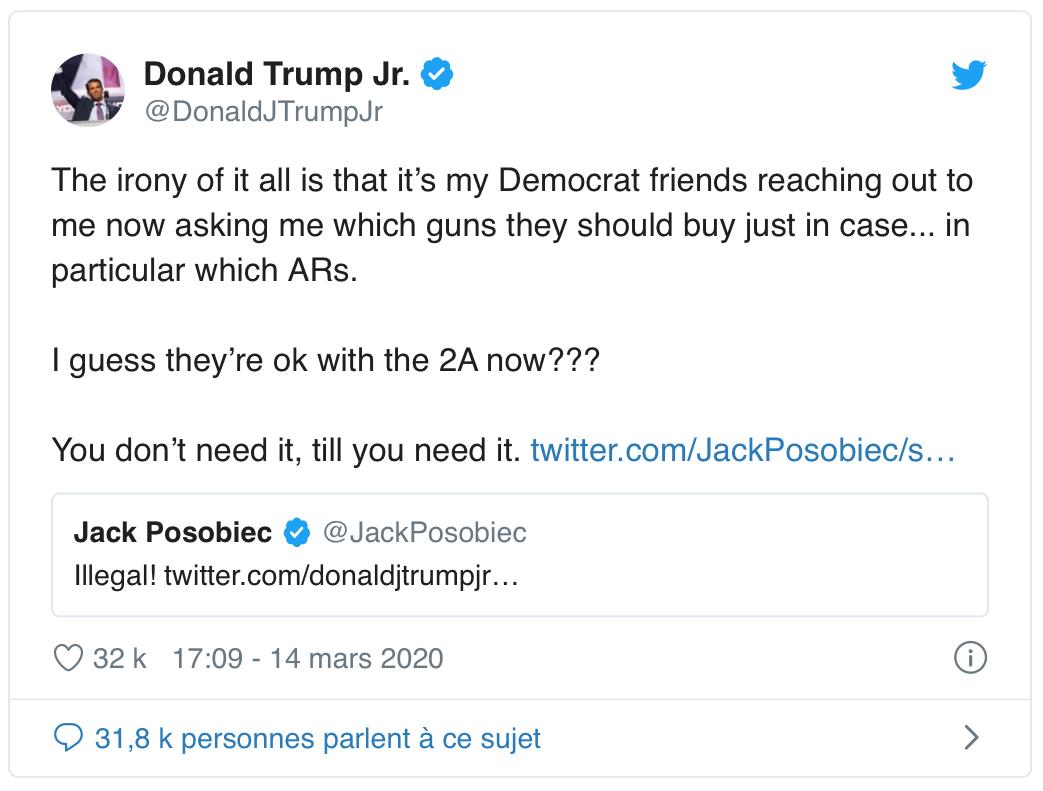Click the Twitter bird logo
This screenshot has height=791, width=1043.
point(968,76)
